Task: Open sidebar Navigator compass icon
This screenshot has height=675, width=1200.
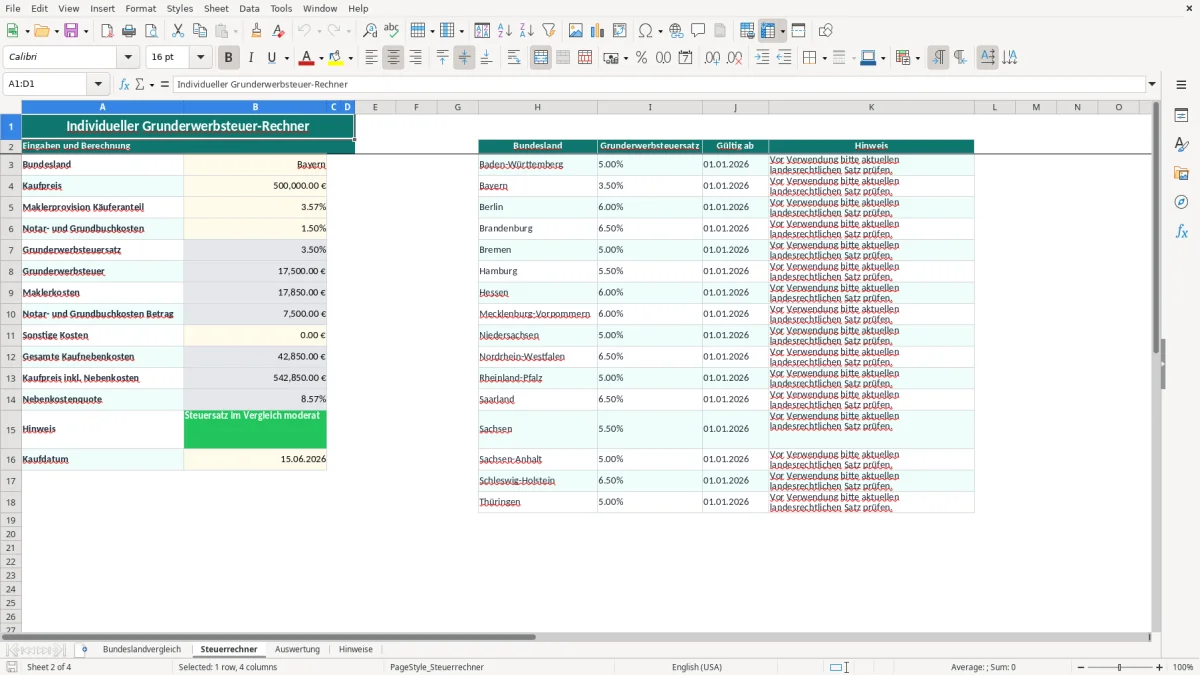Action: (x=1181, y=202)
